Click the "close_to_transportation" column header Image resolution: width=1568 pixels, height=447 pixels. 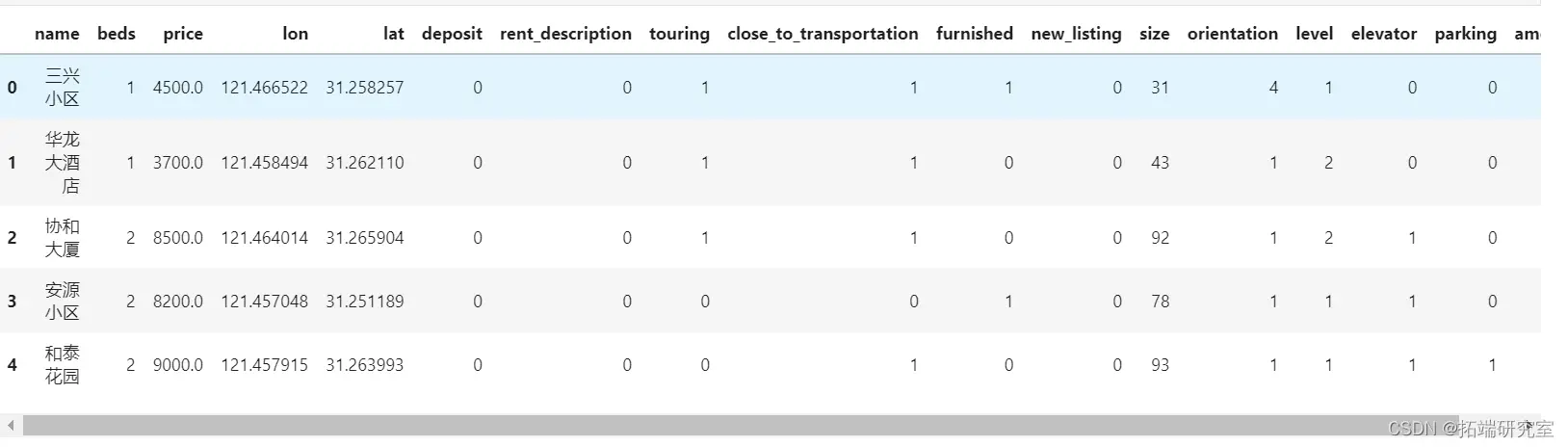coord(823,34)
